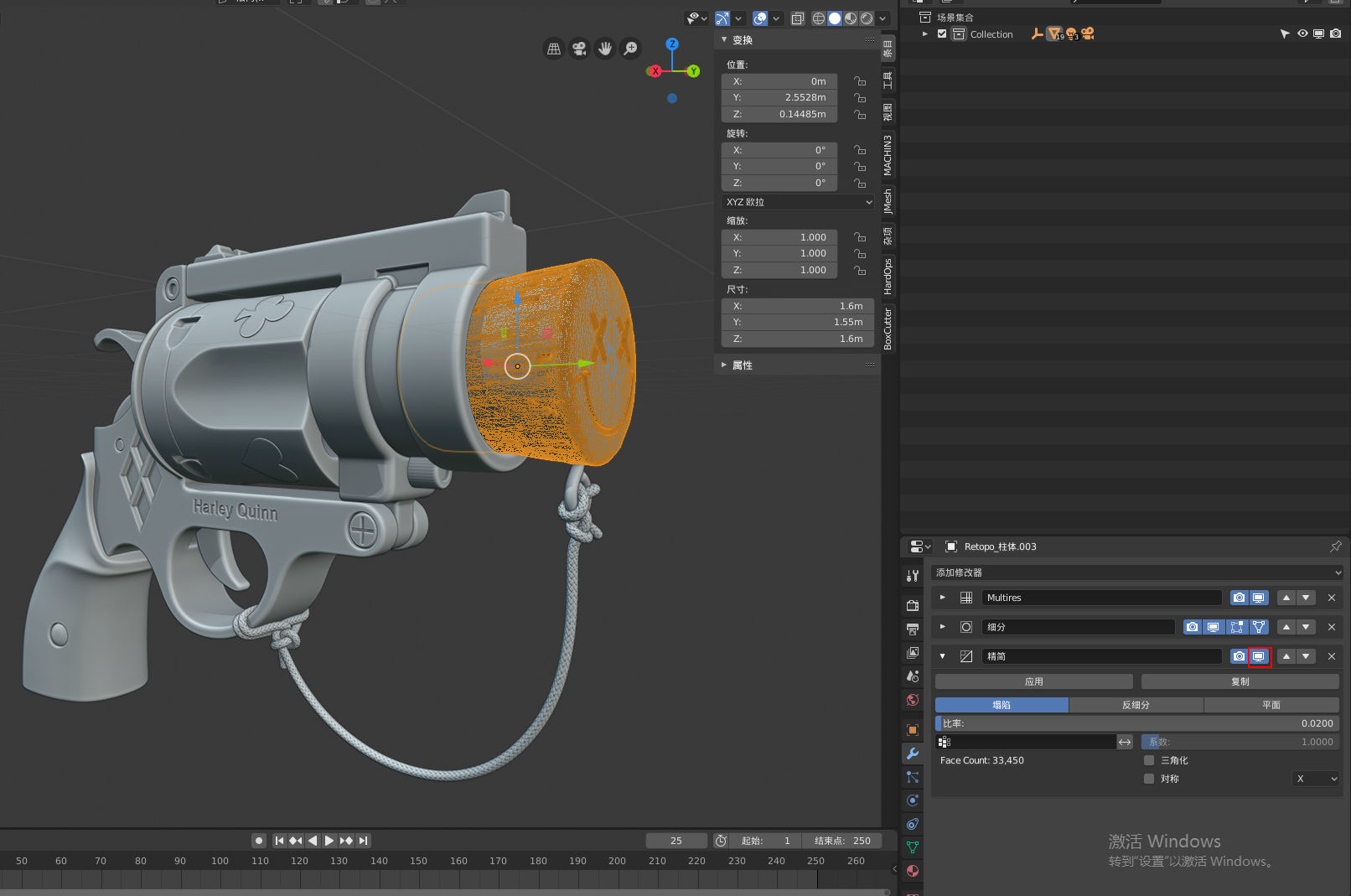Remove the Multires modifier
Viewport: 1351px width, 896px height.
[1332, 598]
